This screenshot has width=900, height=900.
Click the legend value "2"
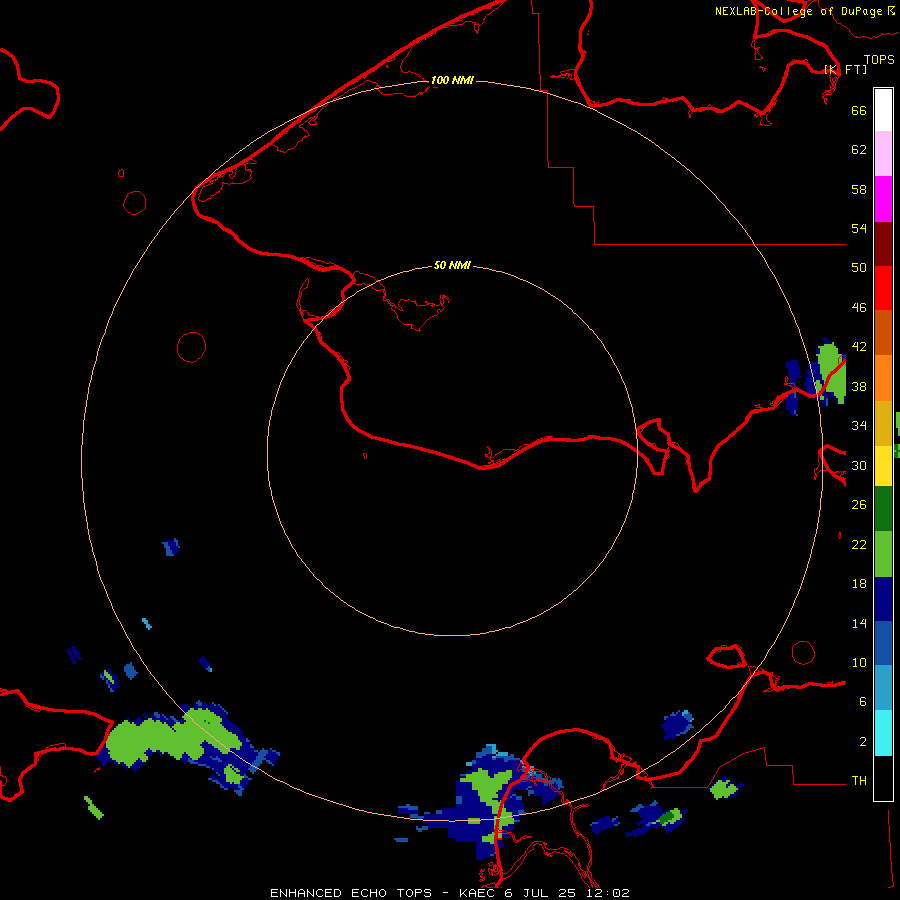tap(862, 742)
